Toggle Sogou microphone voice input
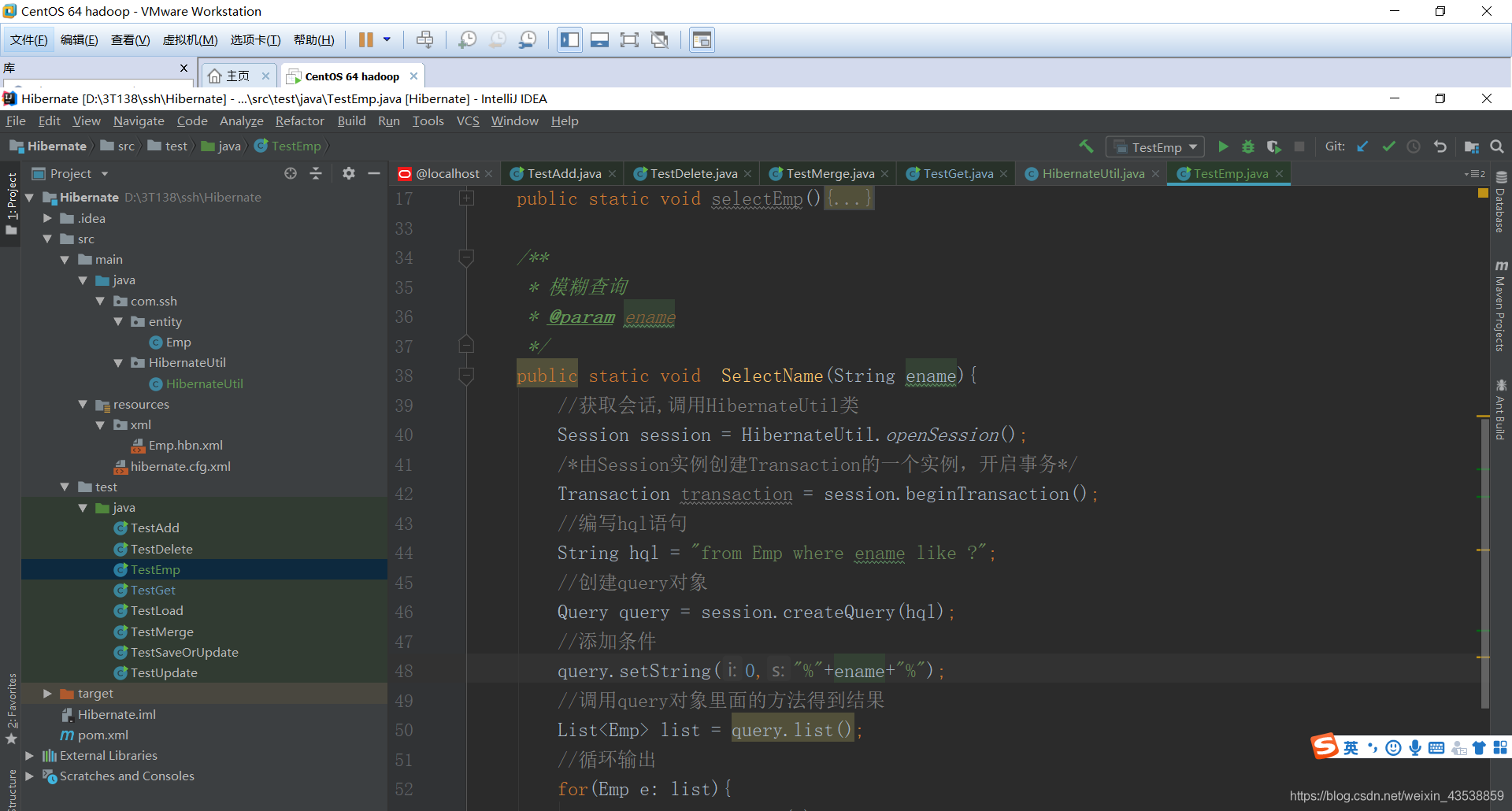Viewport: 1512px width, 811px height. pyautogui.click(x=1415, y=747)
